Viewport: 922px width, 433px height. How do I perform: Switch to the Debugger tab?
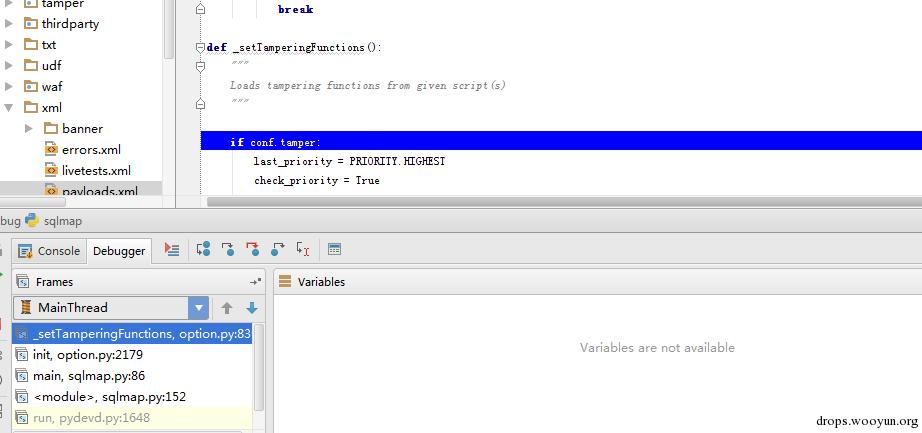click(119, 251)
